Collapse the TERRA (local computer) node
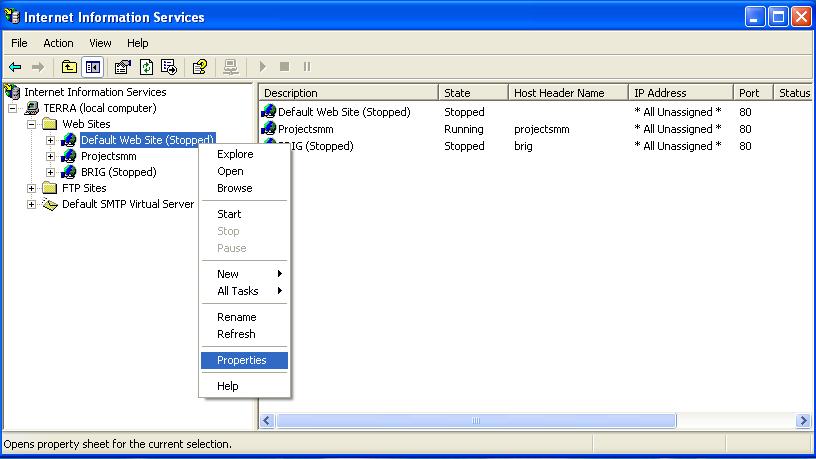The height and width of the screenshot is (459, 816). coord(12,108)
